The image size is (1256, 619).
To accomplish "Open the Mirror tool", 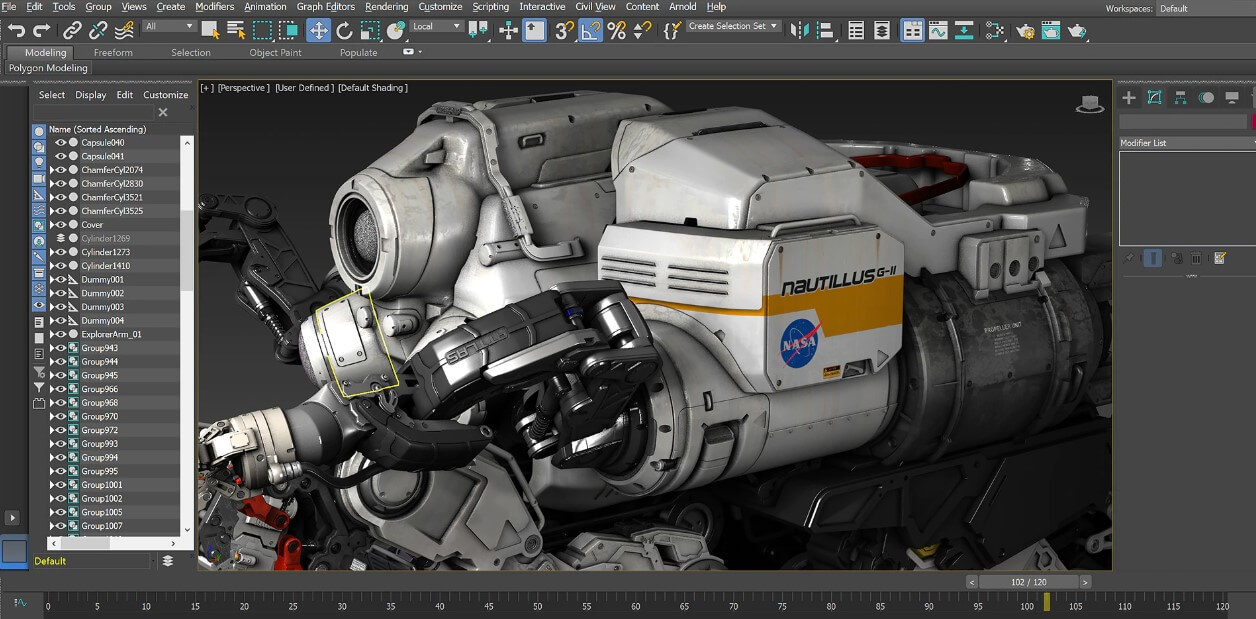I will click(799, 30).
